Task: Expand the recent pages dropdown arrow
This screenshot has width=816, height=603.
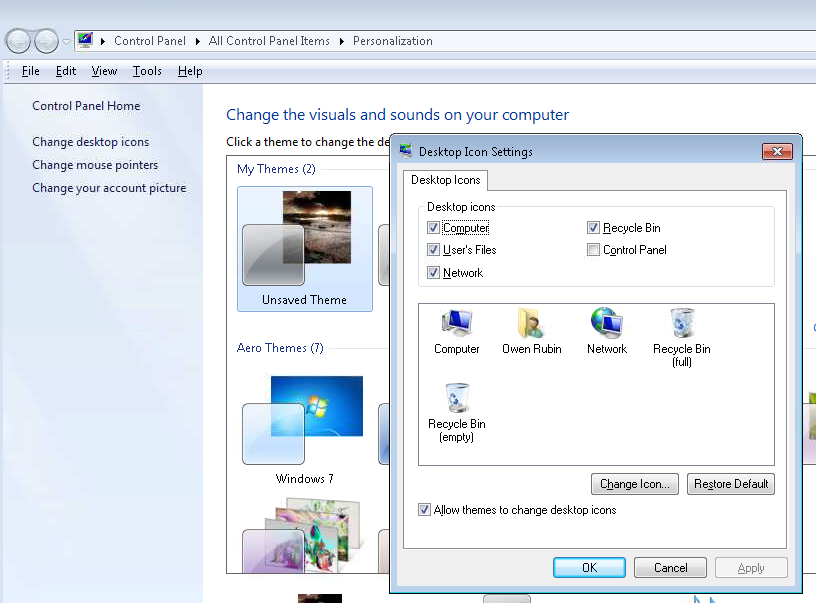Action: (66, 41)
